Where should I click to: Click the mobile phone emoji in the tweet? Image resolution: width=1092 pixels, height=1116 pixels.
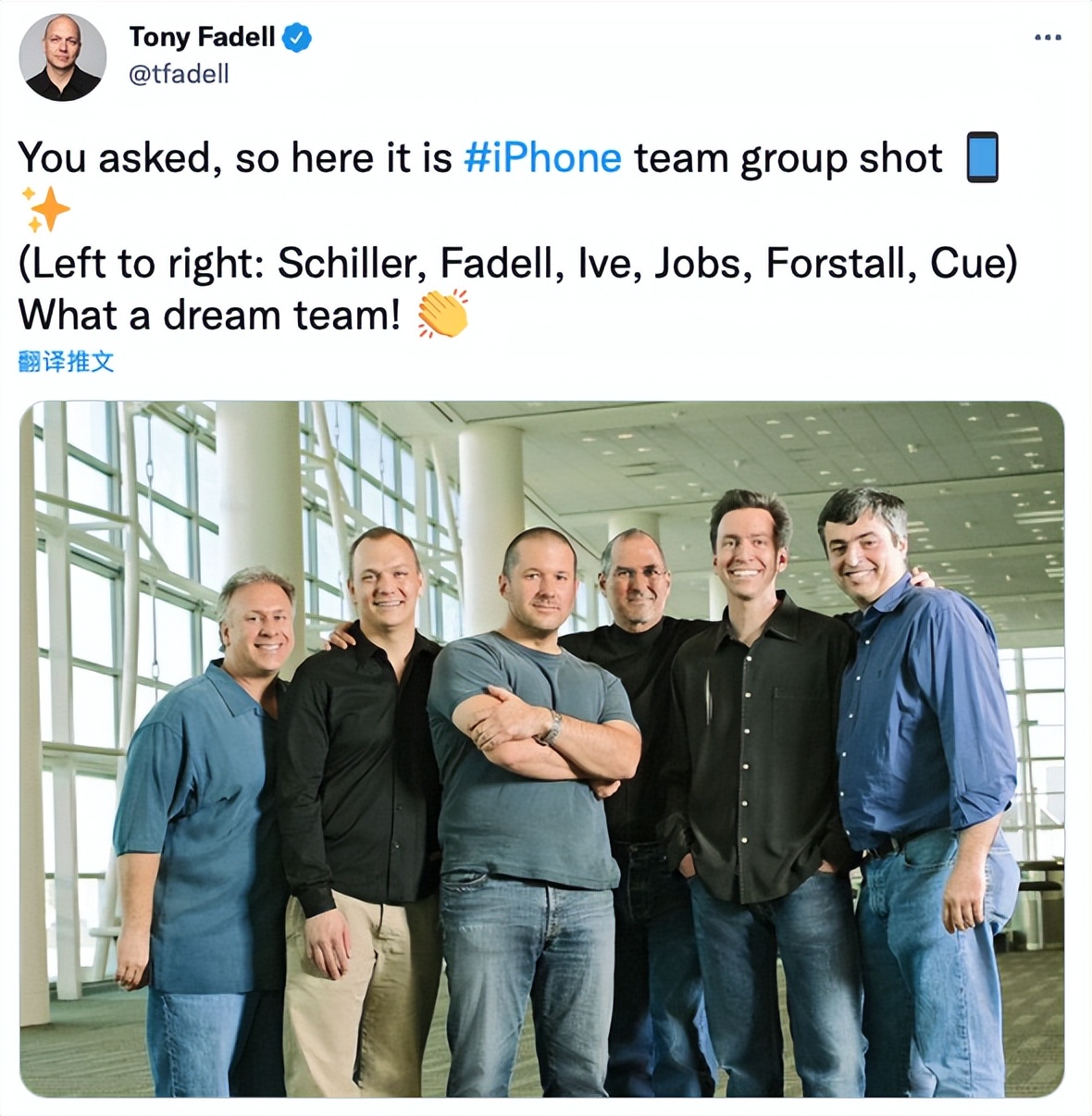(982, 157)
